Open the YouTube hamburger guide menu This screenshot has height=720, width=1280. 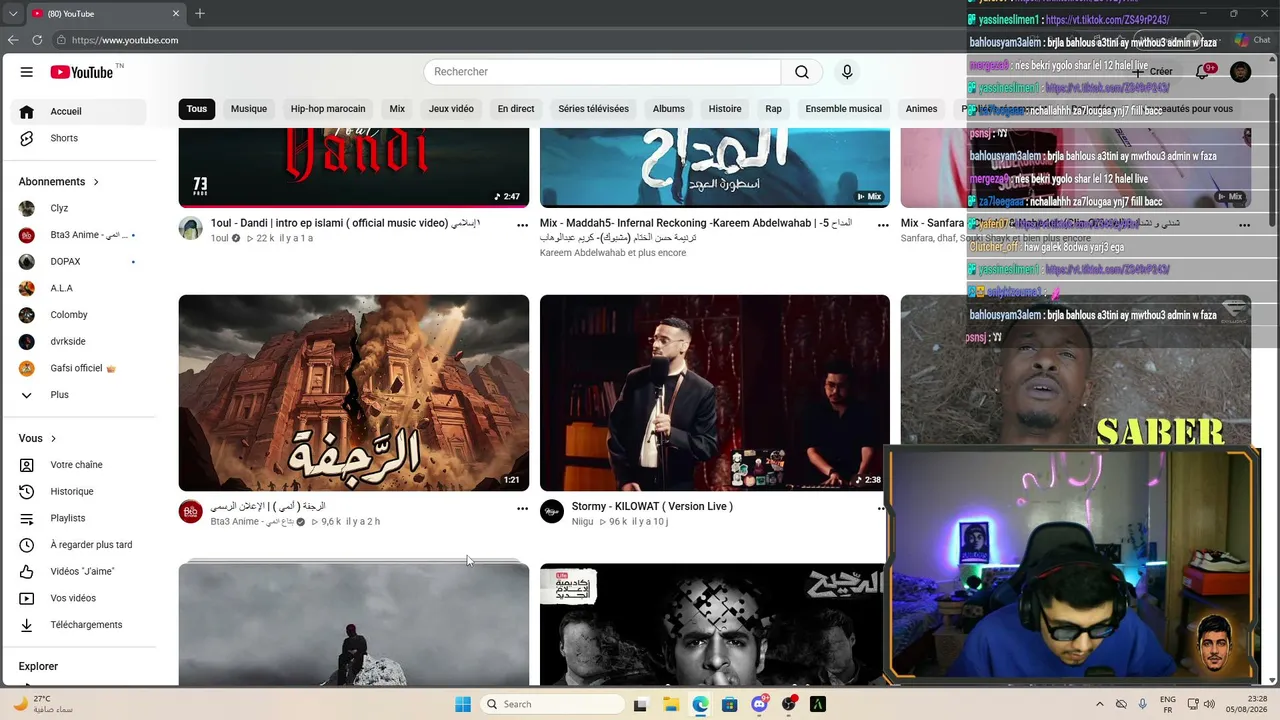(27, 72)
